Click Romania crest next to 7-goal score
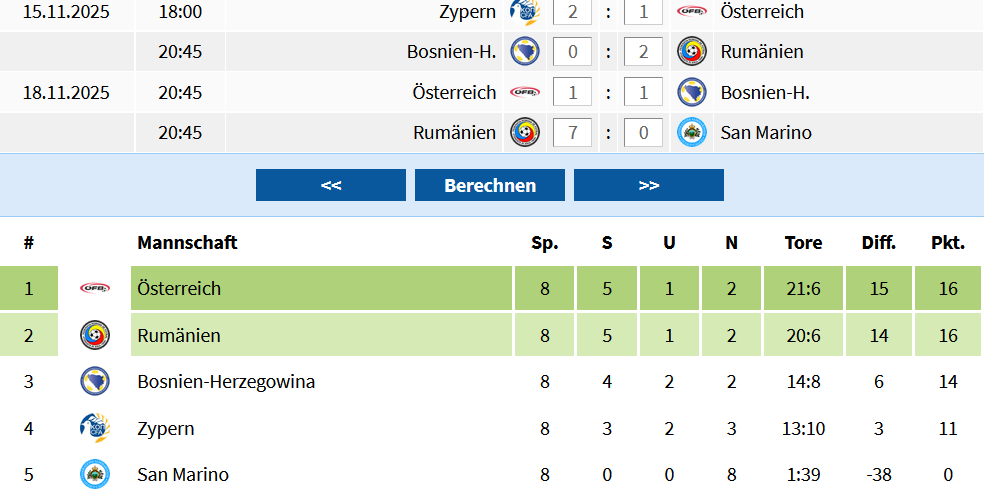The width and height of the screenshot is (984, 492). tap(525, 132)
